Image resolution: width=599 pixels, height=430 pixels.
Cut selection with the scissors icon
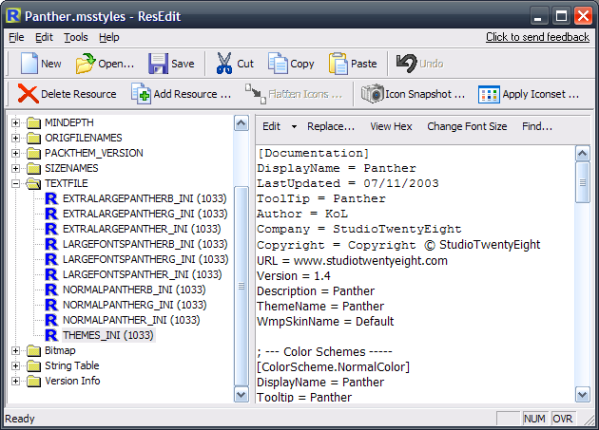point(224,63)
